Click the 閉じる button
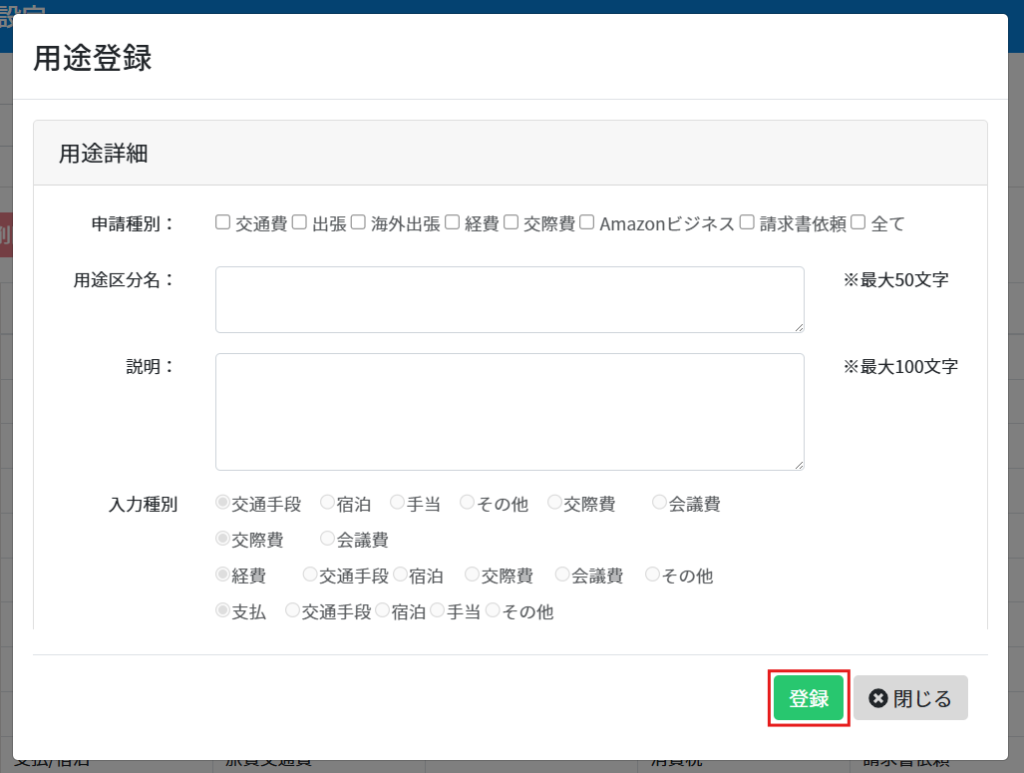This screenshot has width=1024, height=773. (910, 698)
